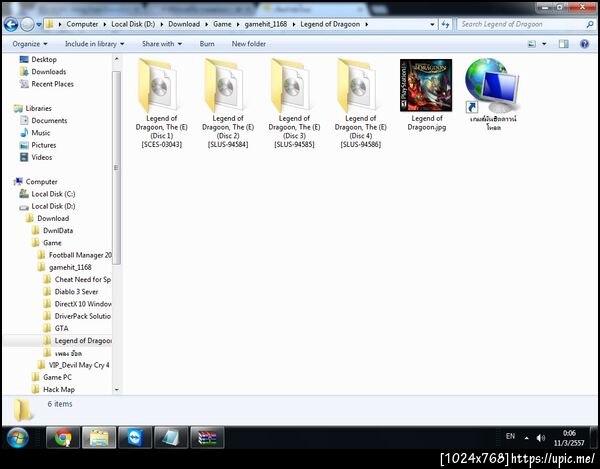
Task: Click the Back navigation arrow
Action: pyautogui.click(x=11, y=24)
